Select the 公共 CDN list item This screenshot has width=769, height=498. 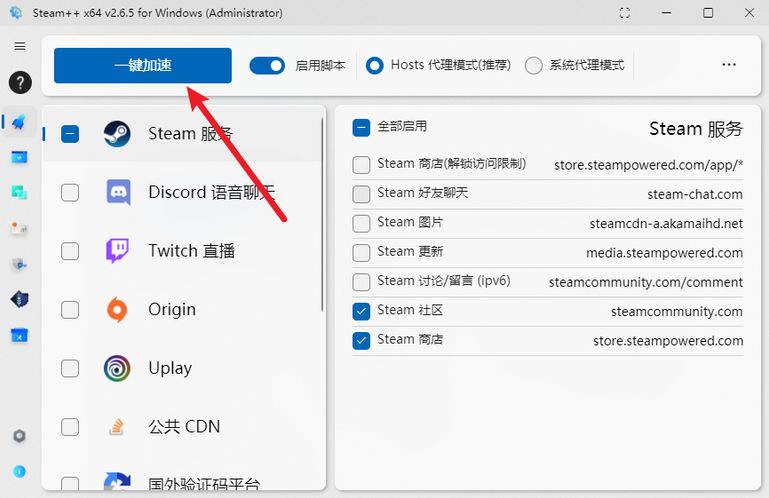click(182, 427)
